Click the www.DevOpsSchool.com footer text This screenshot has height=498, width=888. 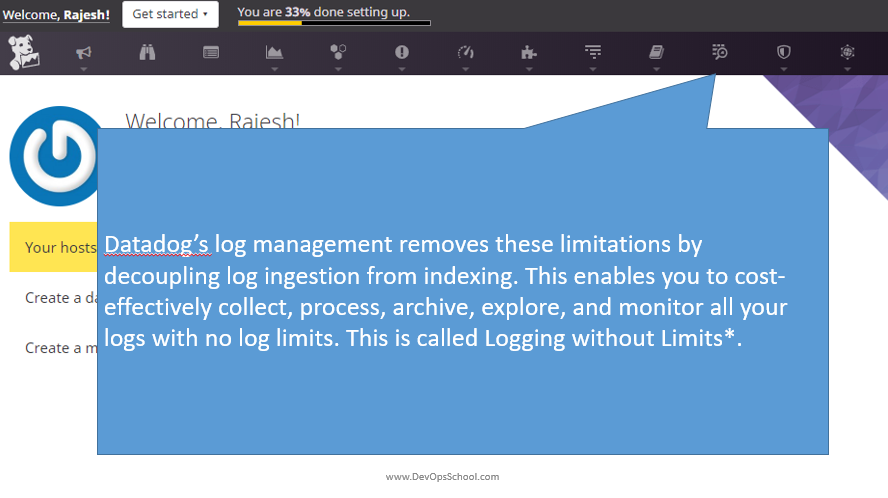point(442,477)
